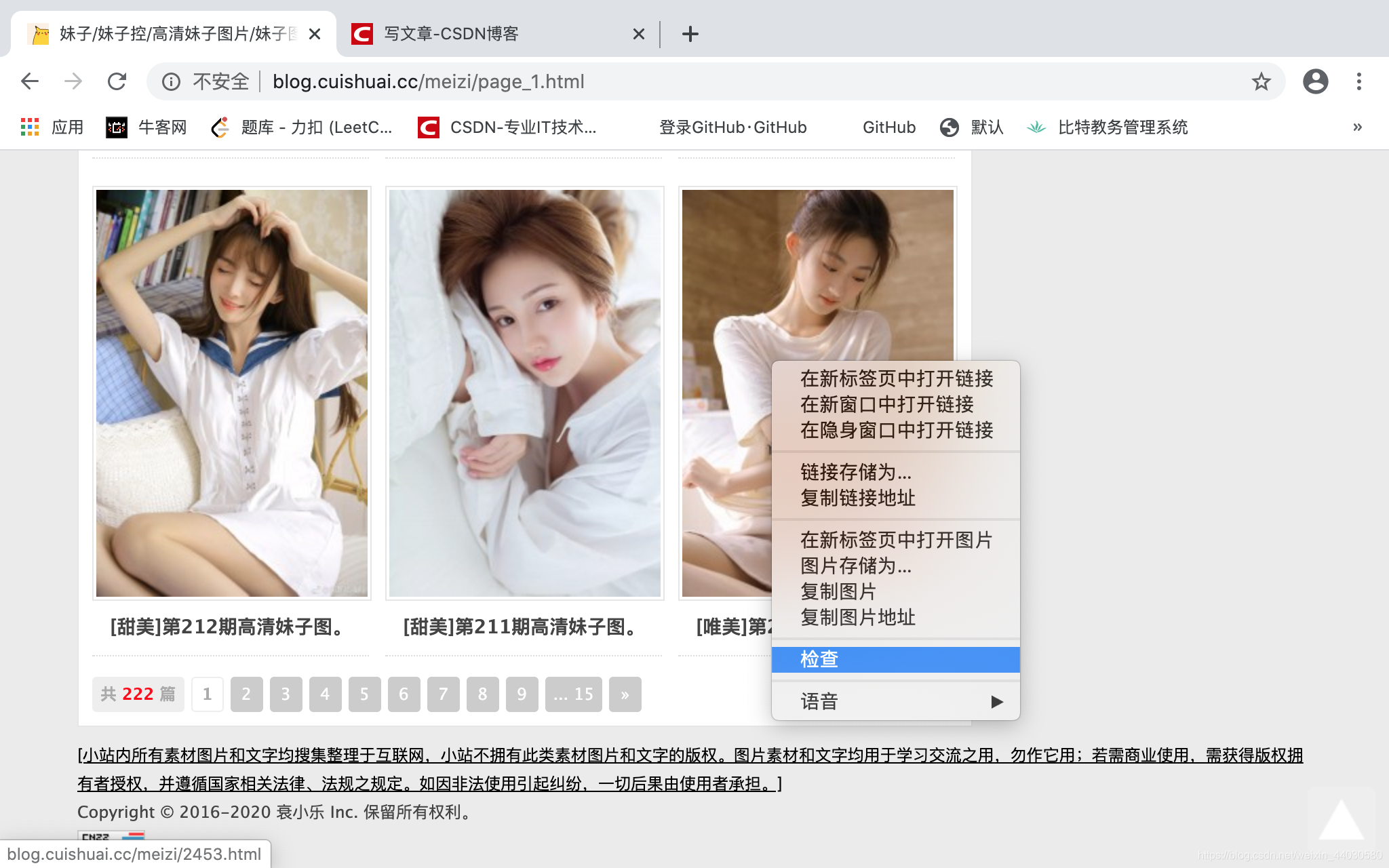Bookmark this page with the star icon
This screenshot has height=868, width=1389.
[1261, 81]
